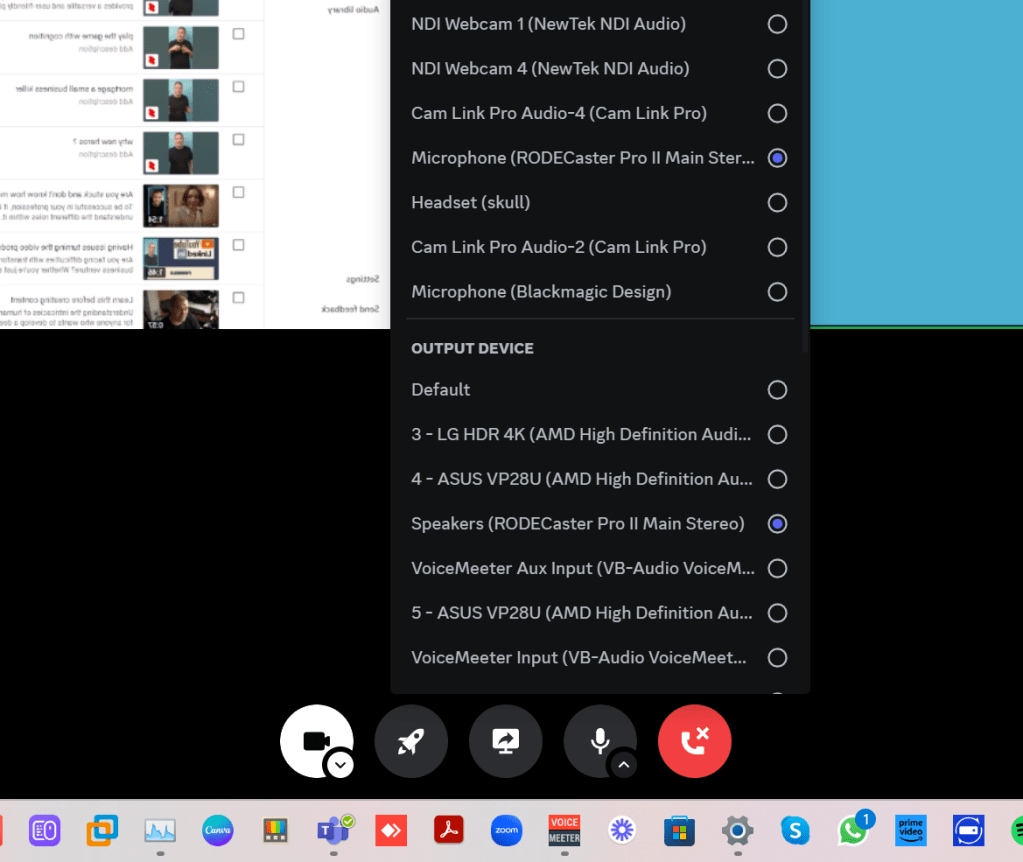The width and height of the screenshot is (1023, 862).
Task: Tick checkbox for 'why new heros ?' video
Action: pyautogui.click(x=239, y=140)
